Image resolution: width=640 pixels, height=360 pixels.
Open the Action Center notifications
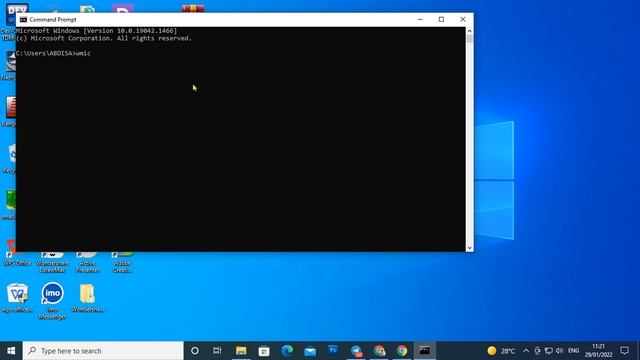[x=624, y=351]
